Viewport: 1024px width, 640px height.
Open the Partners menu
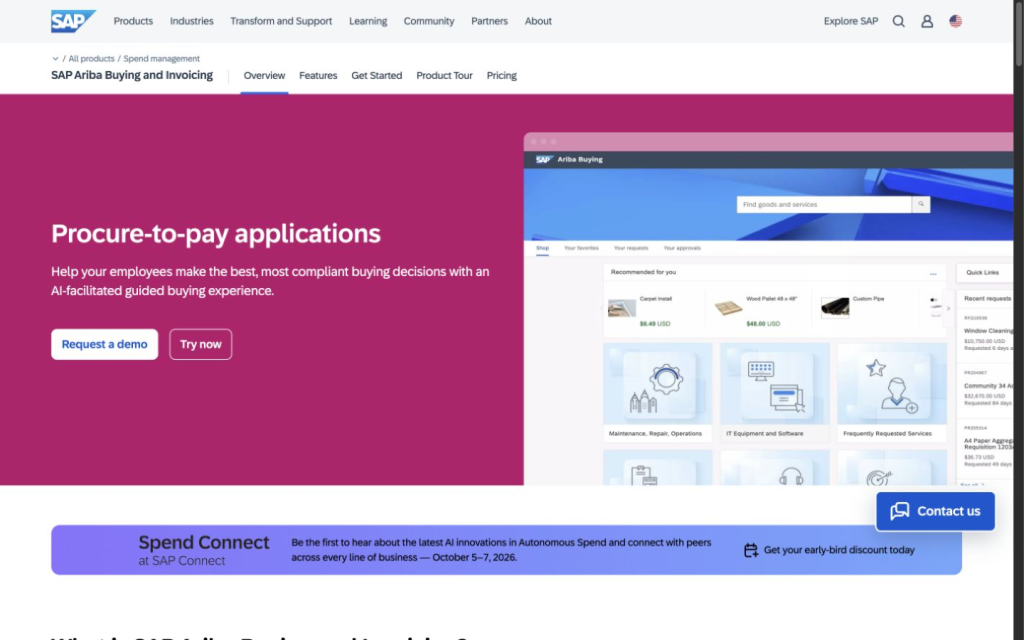(489, 21)
